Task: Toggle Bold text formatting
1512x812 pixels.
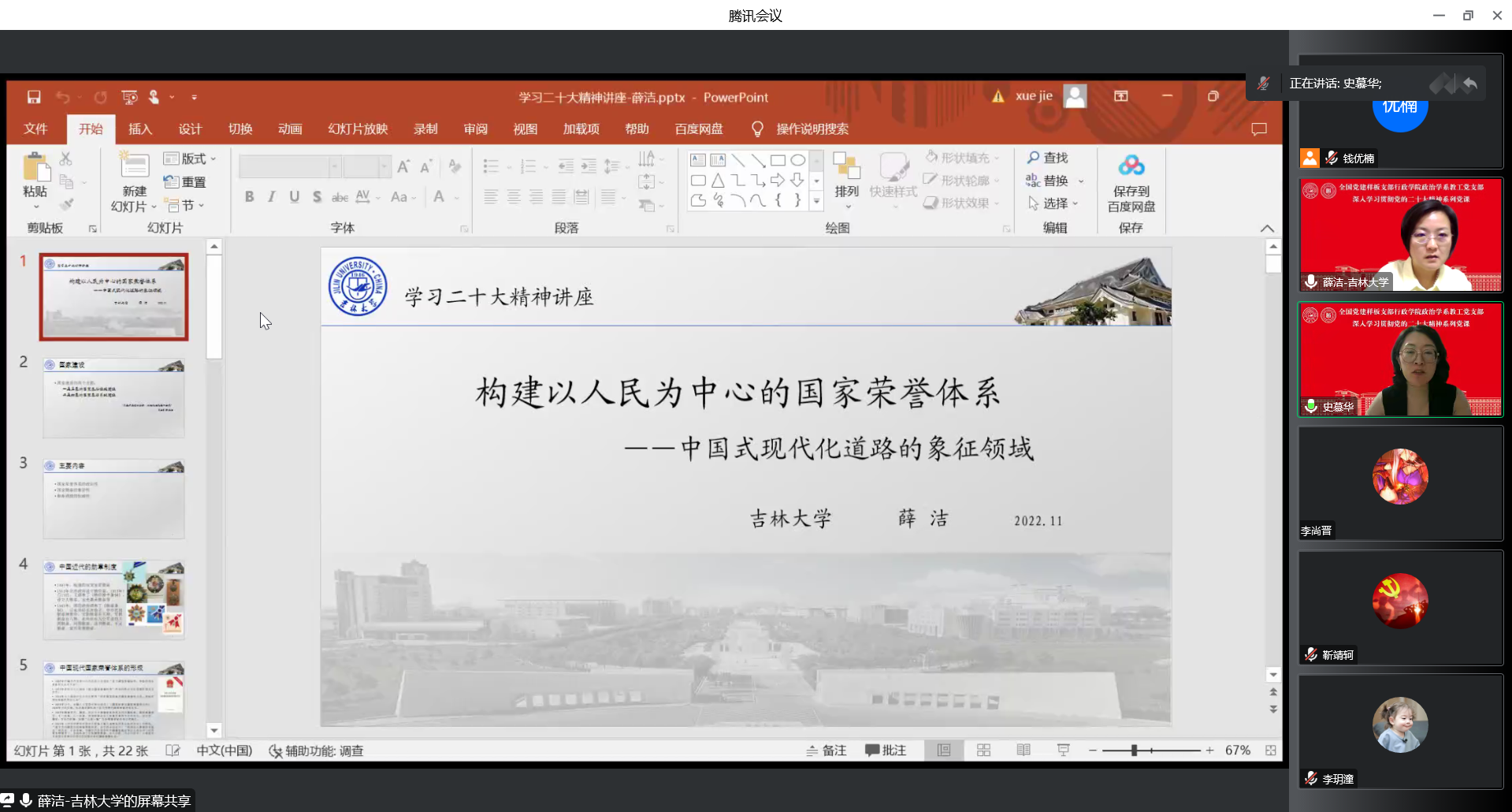Action: coord(249,197)
